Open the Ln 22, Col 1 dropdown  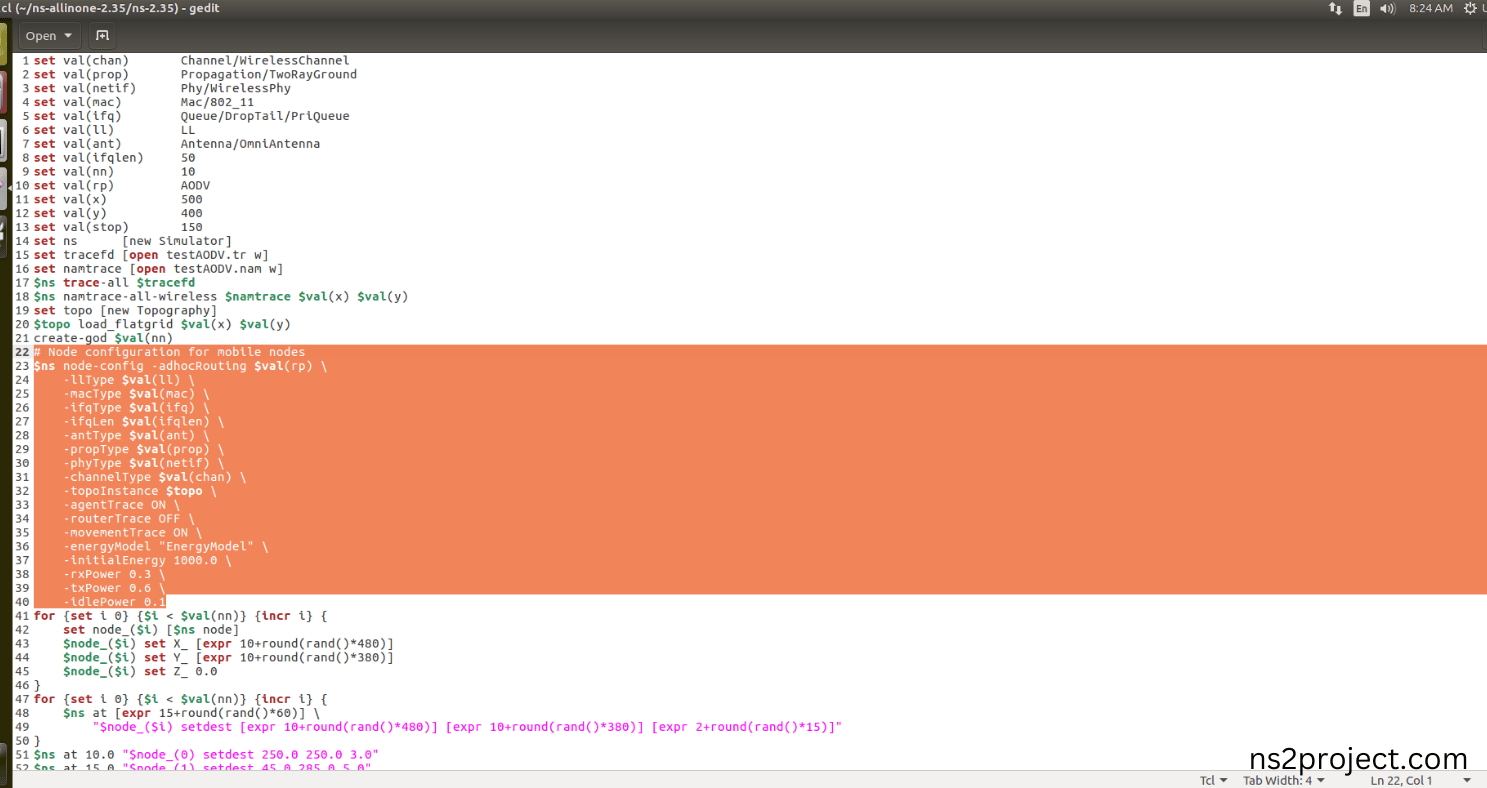1420,780
